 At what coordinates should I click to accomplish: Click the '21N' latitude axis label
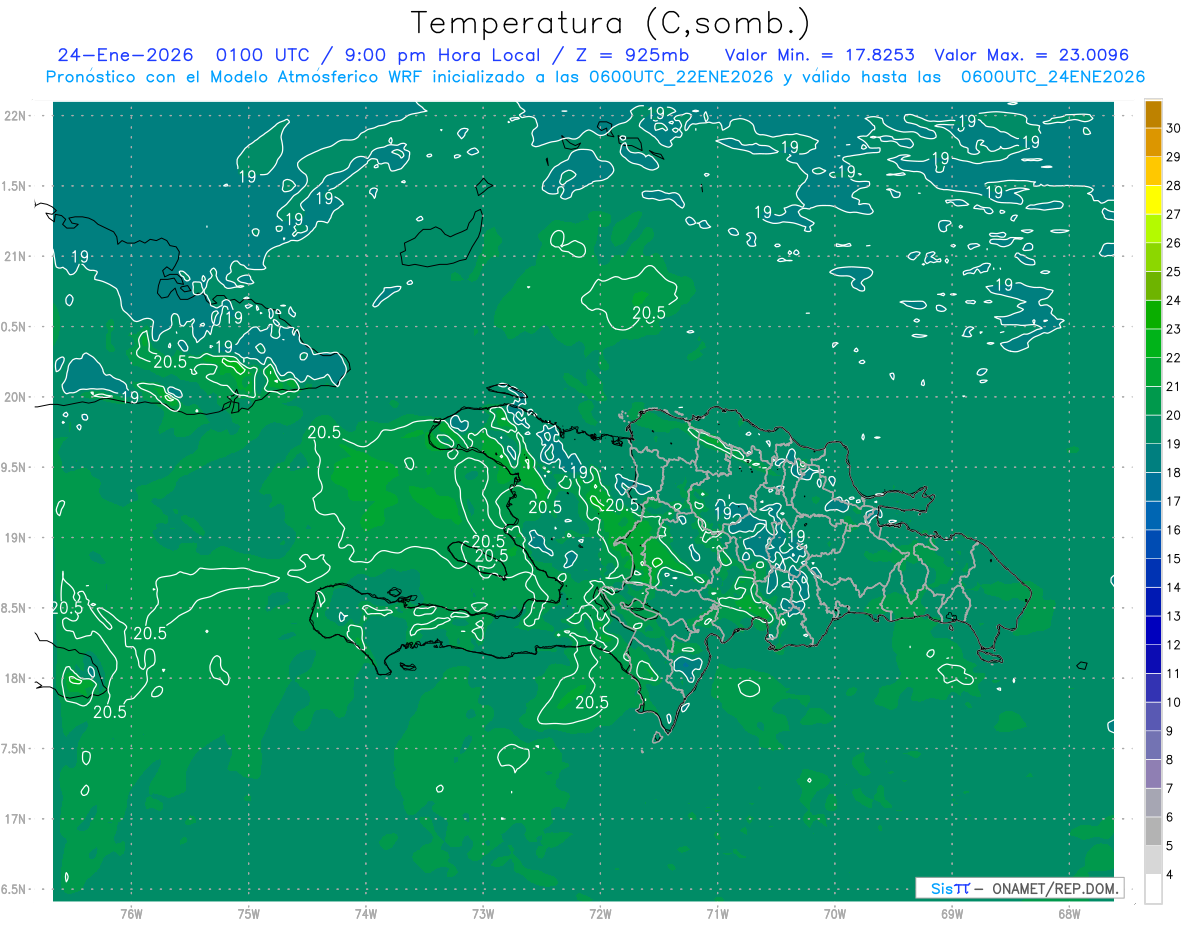[17, 256]
